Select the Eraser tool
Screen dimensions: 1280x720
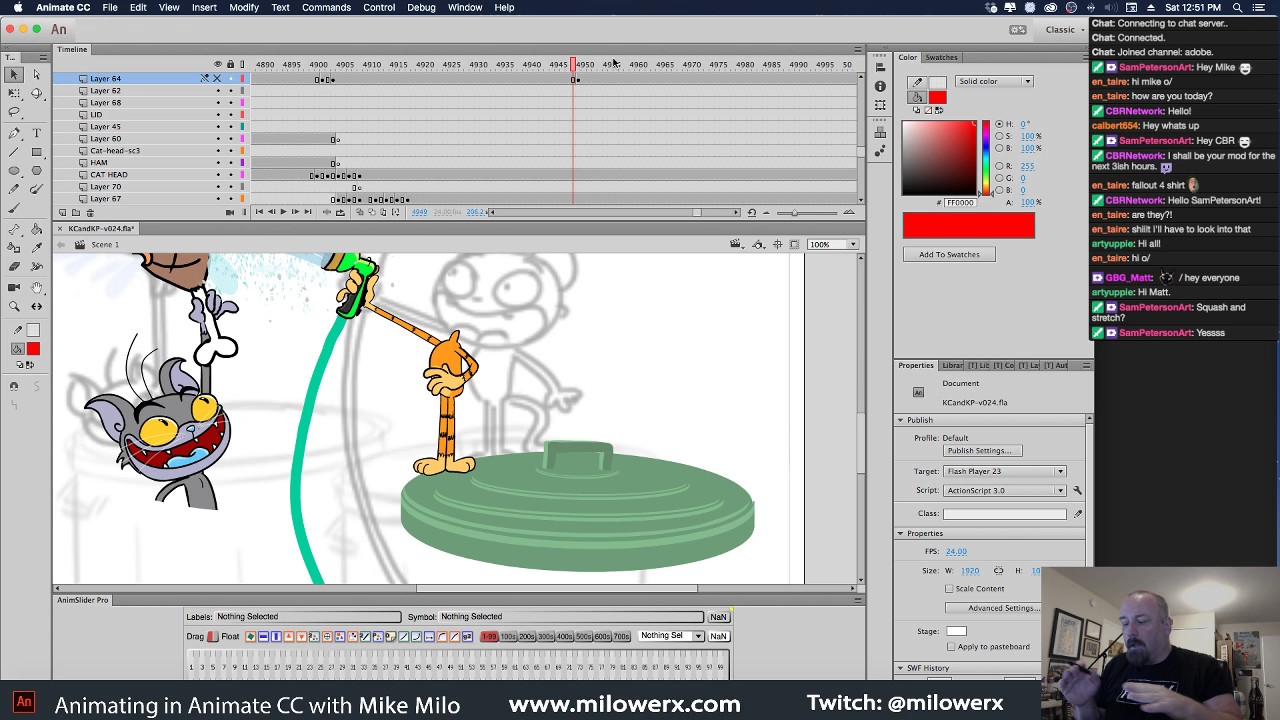[14, 267]
